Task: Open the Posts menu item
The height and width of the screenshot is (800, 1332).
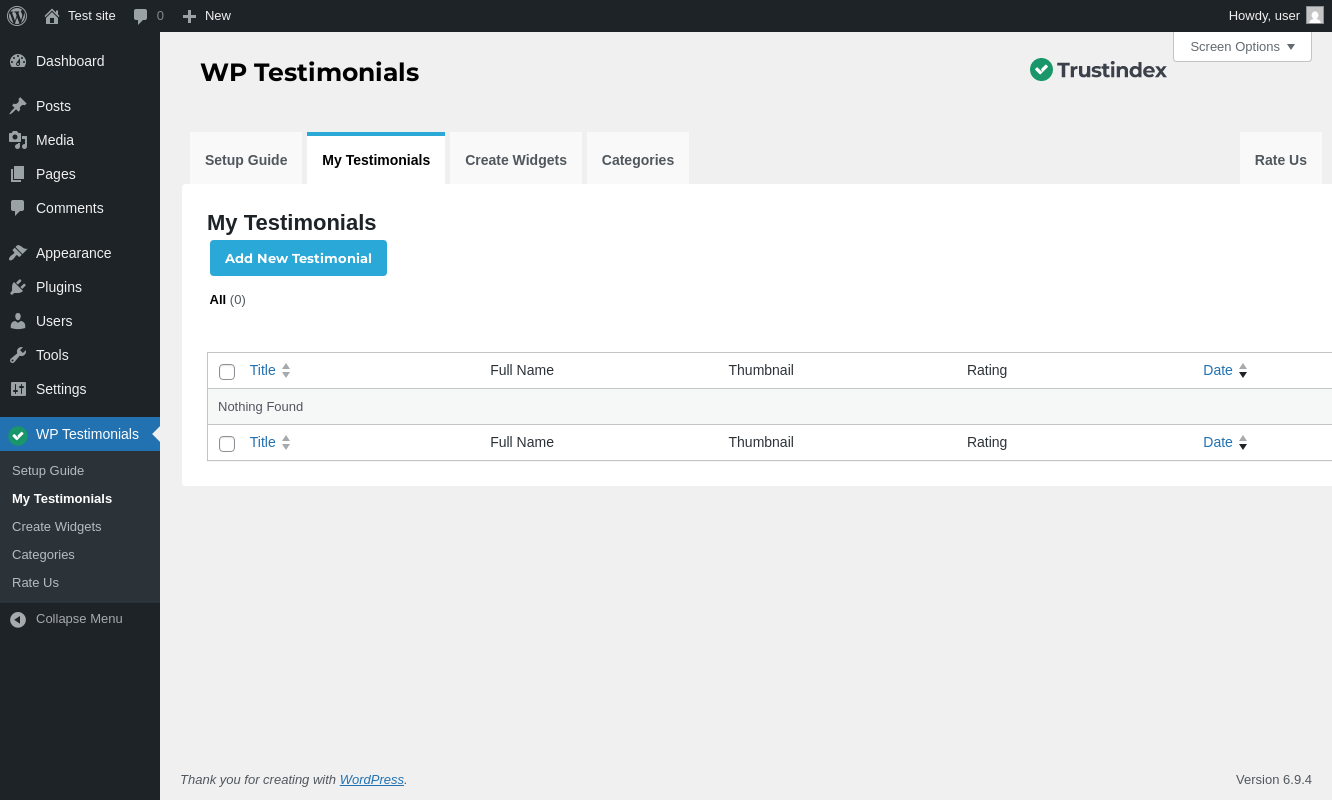Action: click(x=80, y=106)
